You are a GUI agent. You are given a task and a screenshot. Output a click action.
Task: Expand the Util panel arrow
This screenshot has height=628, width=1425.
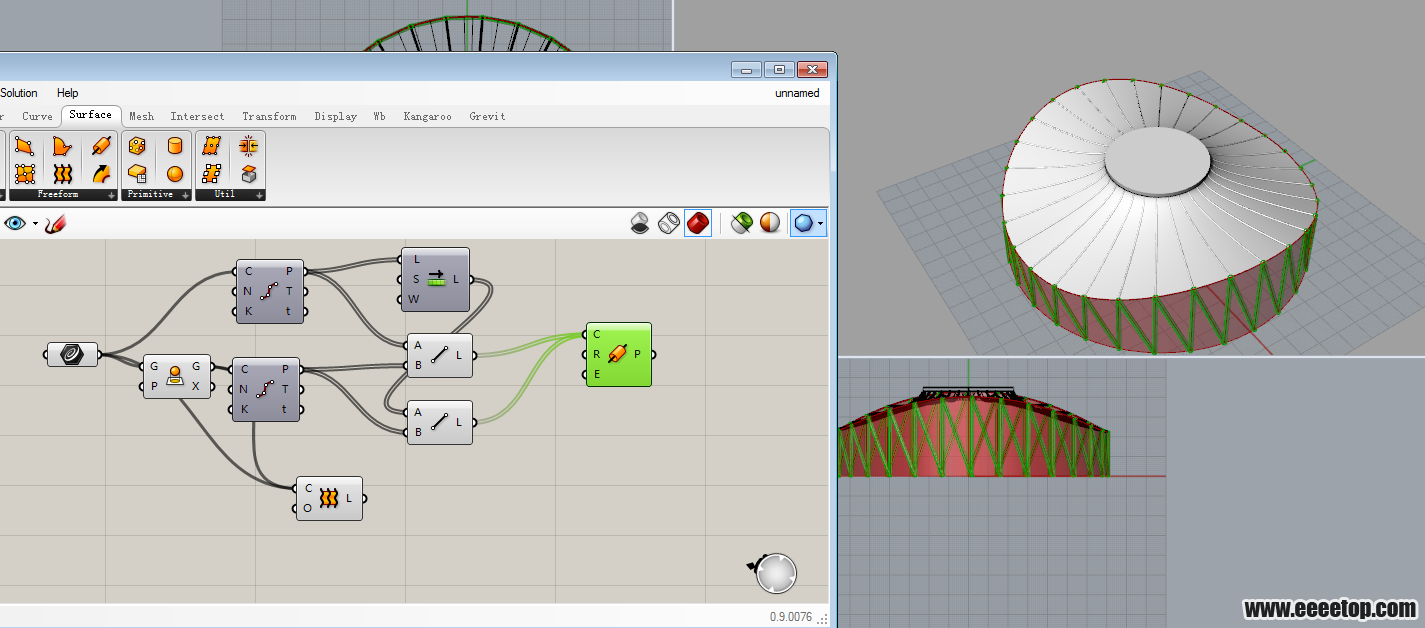[260, 195]
